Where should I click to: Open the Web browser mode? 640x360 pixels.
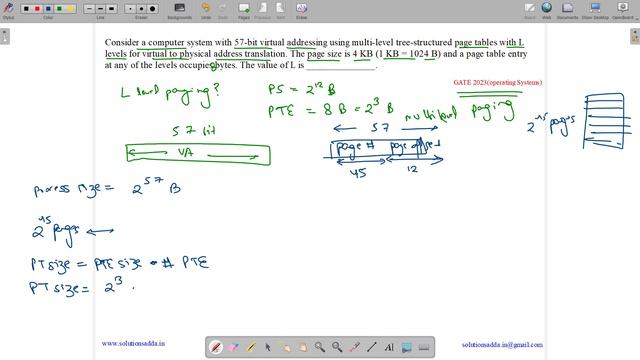coord(547,10)
